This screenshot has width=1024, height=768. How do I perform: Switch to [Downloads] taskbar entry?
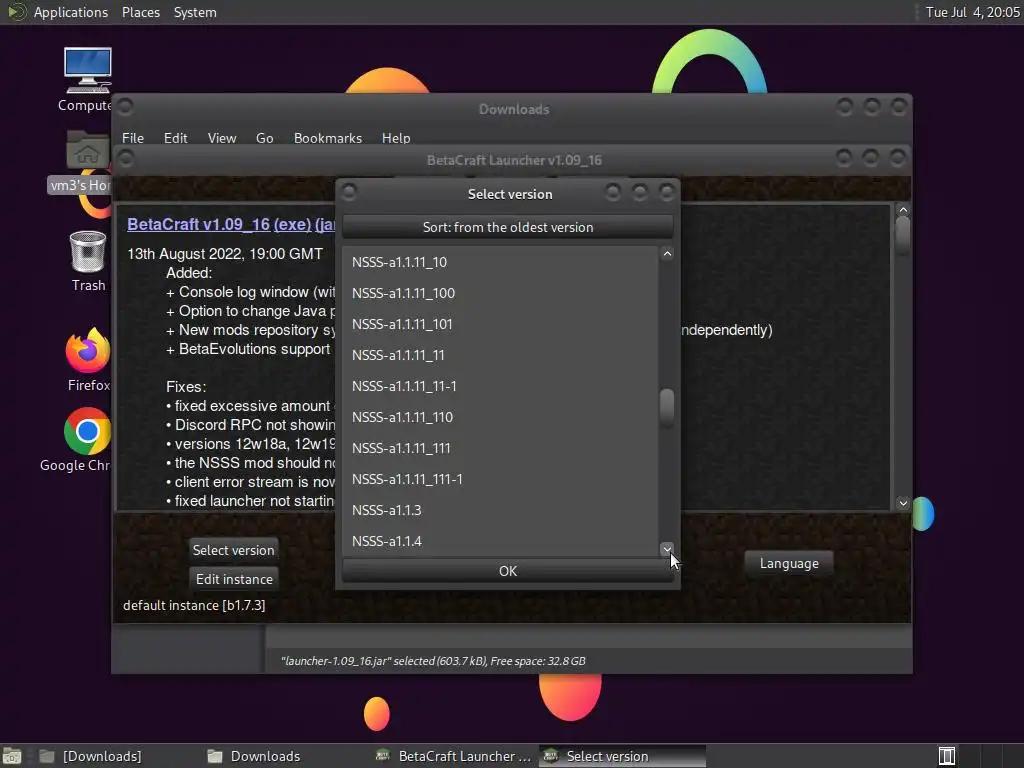point(91,756)
